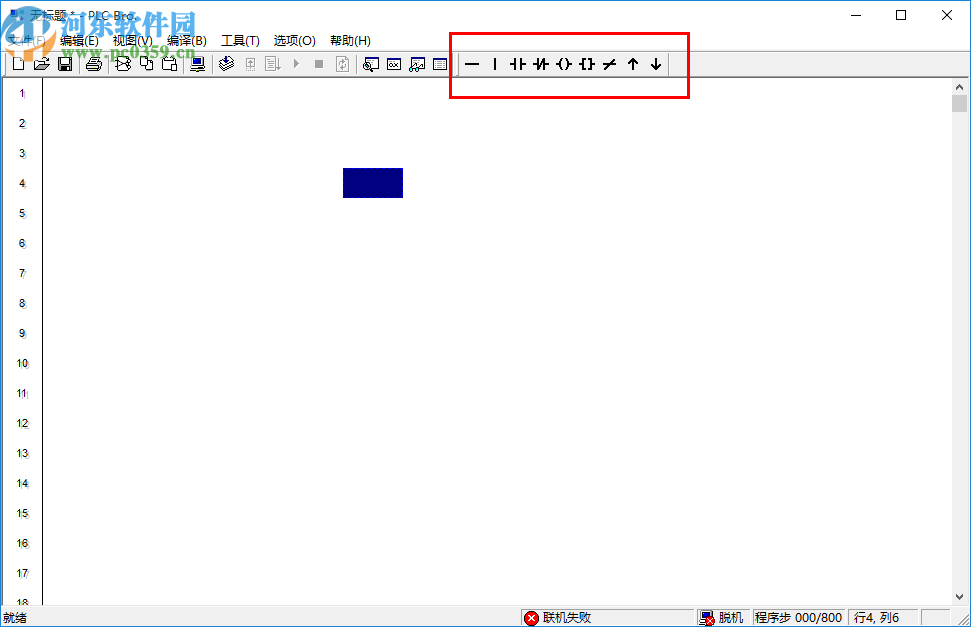
Task: Click the New program document icon
Action: tap(17, 63)
